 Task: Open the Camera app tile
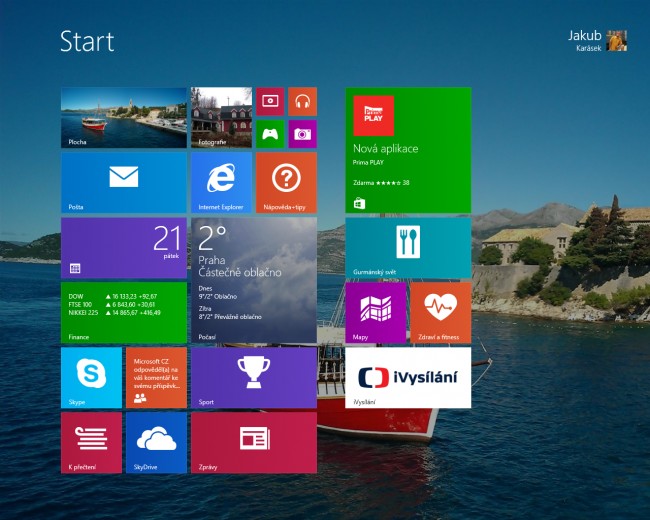point(303,134)
